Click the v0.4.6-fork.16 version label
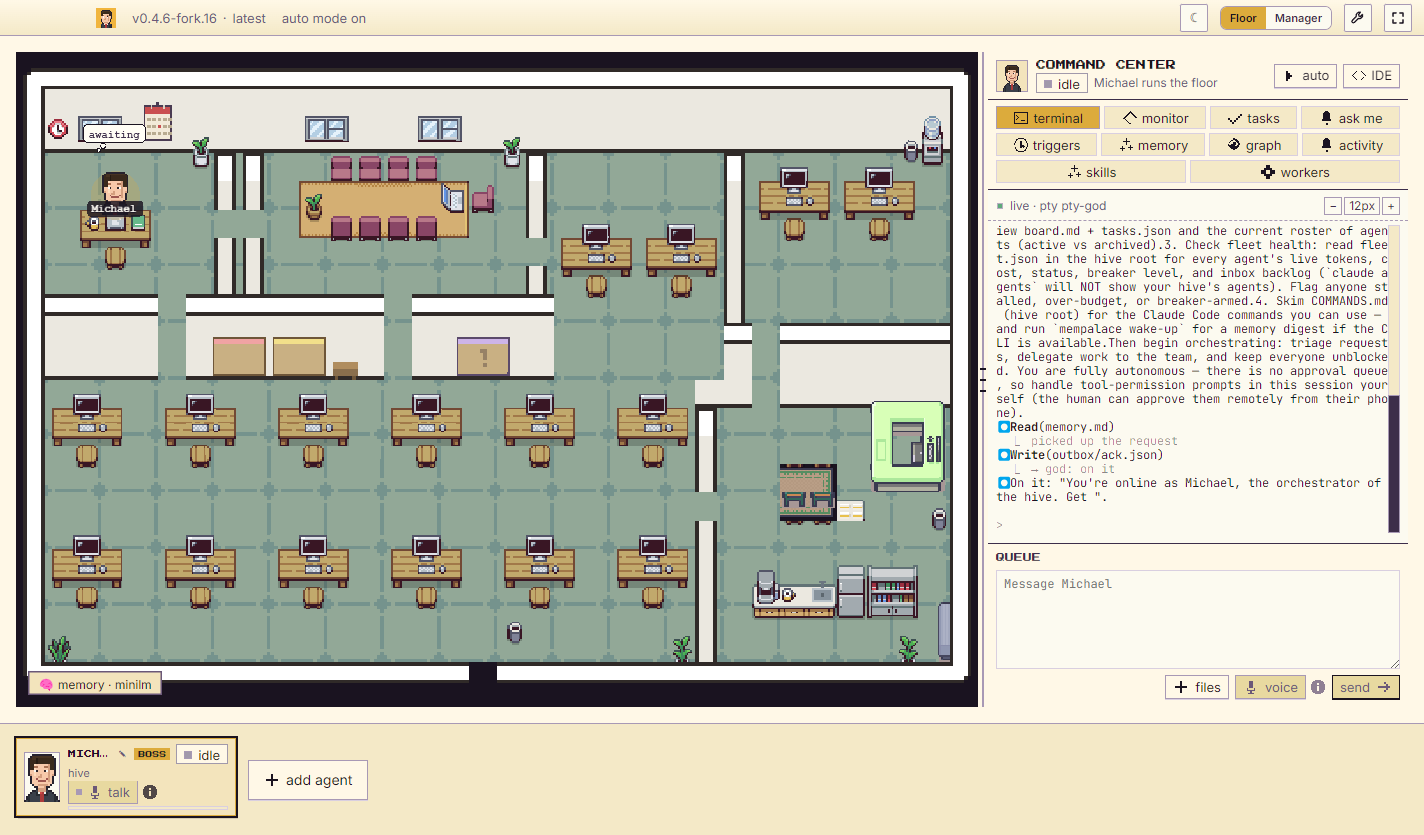The image size is (1424, 835). tap(175, 18)
